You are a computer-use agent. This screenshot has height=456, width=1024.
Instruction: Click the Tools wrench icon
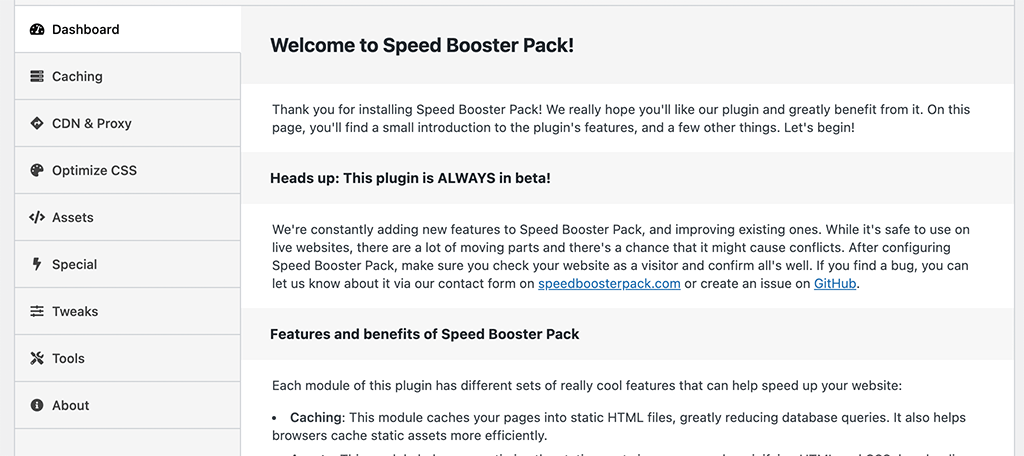[x=37, y=359]
